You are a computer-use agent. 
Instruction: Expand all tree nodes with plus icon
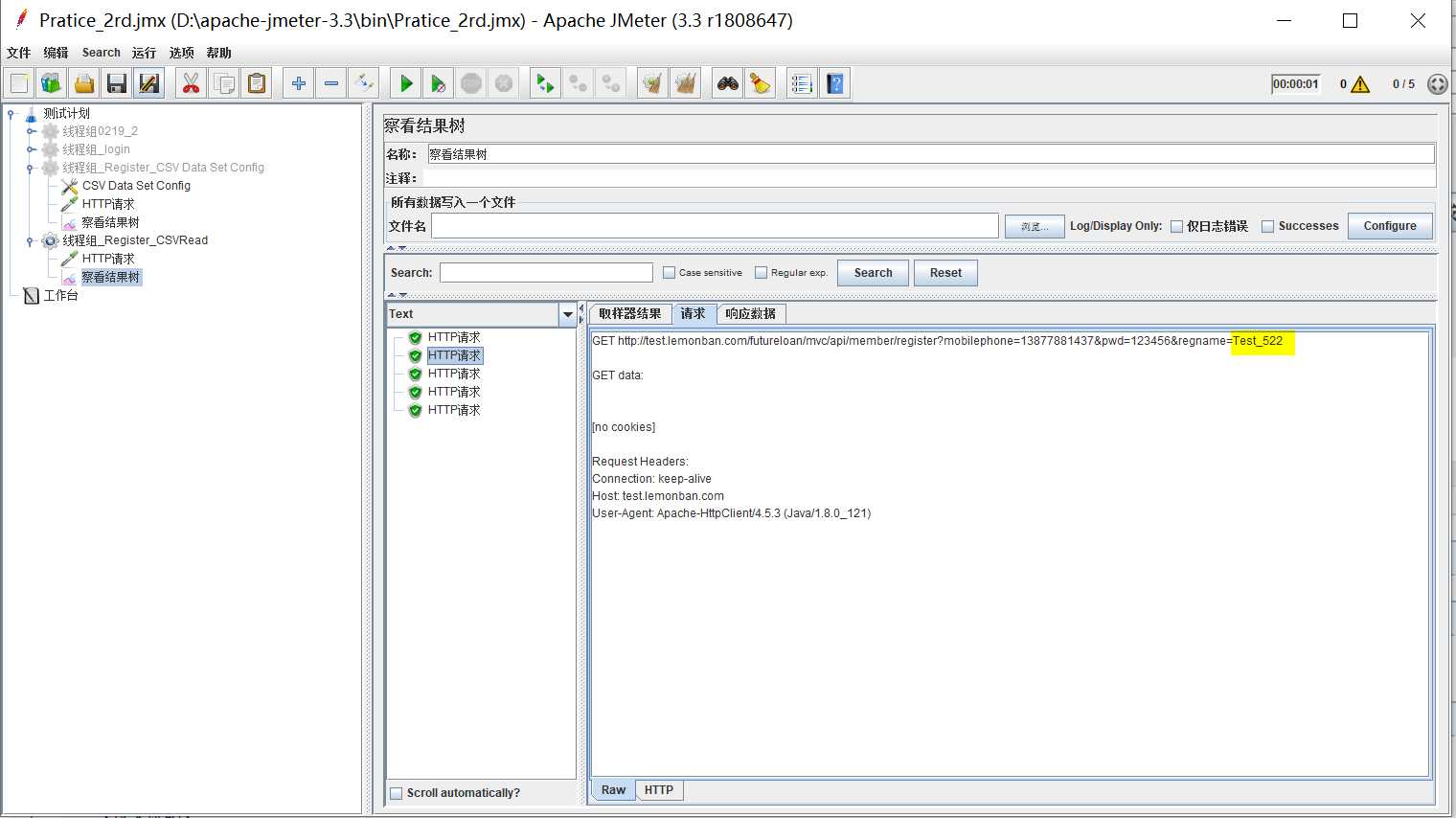point(299,83)
